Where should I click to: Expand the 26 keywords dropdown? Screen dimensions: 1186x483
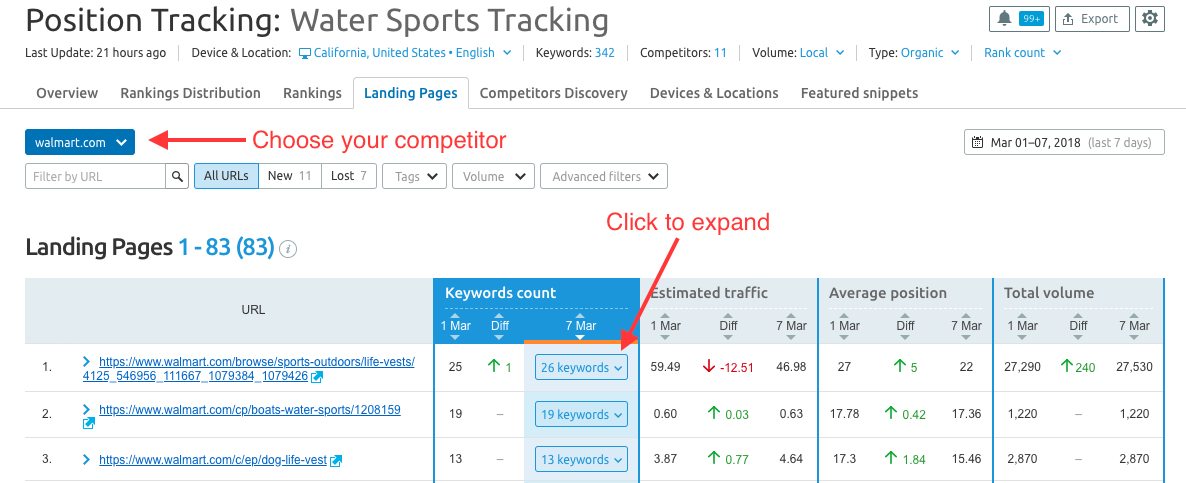(581, 367)
